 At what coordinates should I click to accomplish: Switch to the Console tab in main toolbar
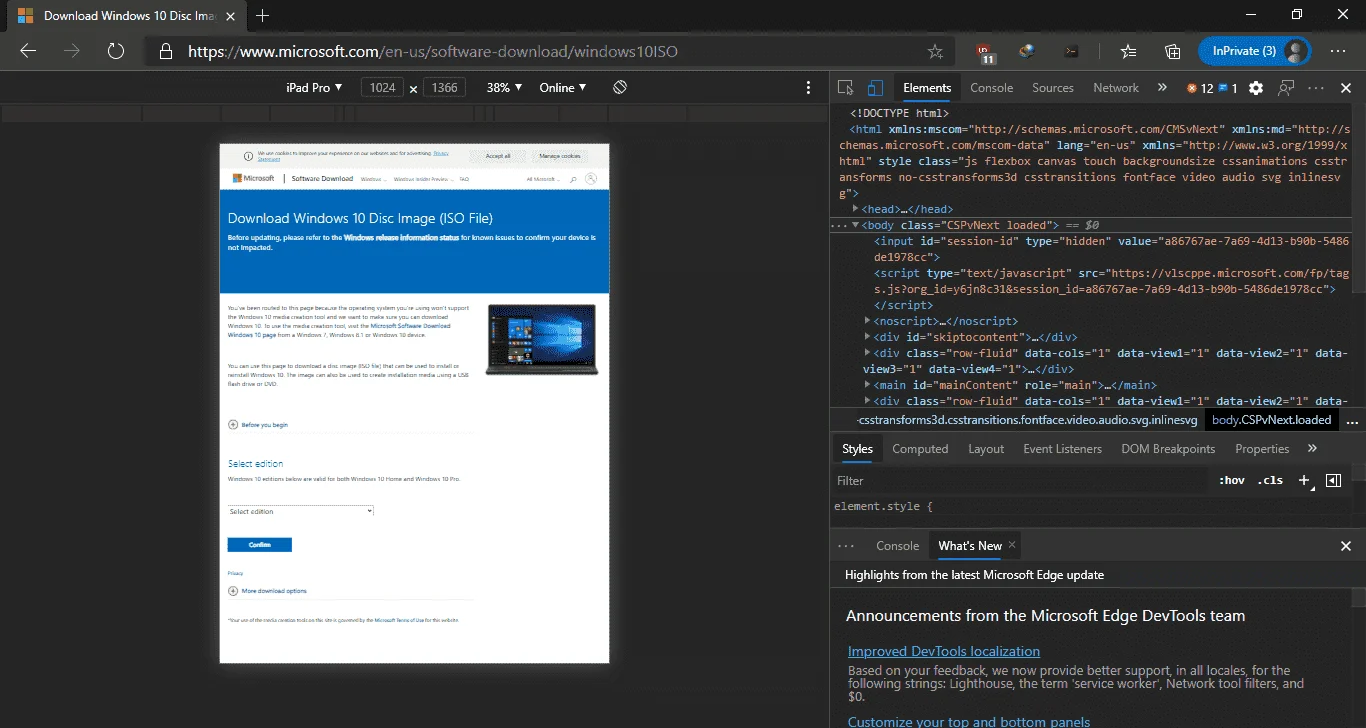[x=992, y=88]
